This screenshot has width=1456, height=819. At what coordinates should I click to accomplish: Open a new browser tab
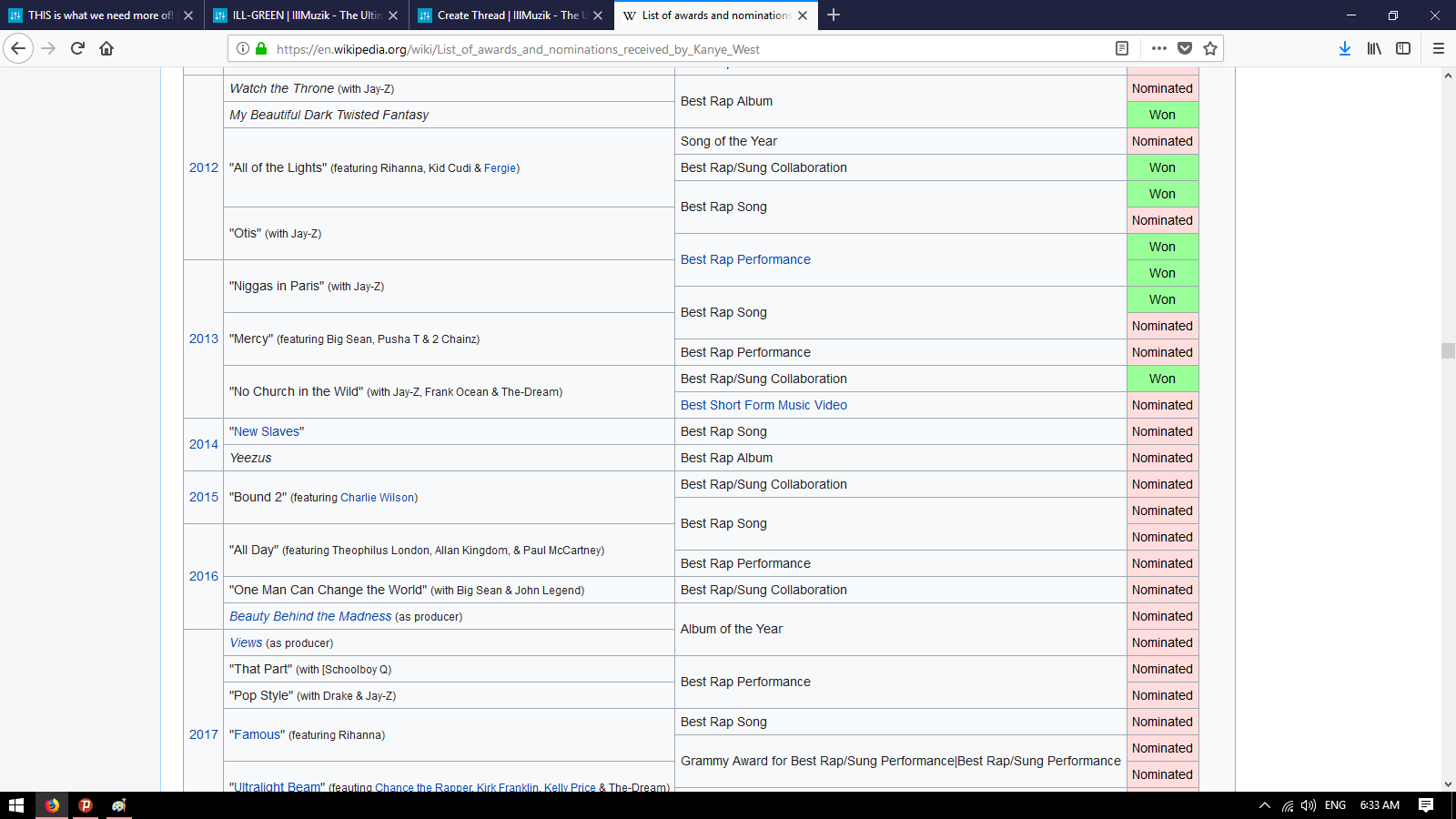pyautogui.click(x=834, y=15)
